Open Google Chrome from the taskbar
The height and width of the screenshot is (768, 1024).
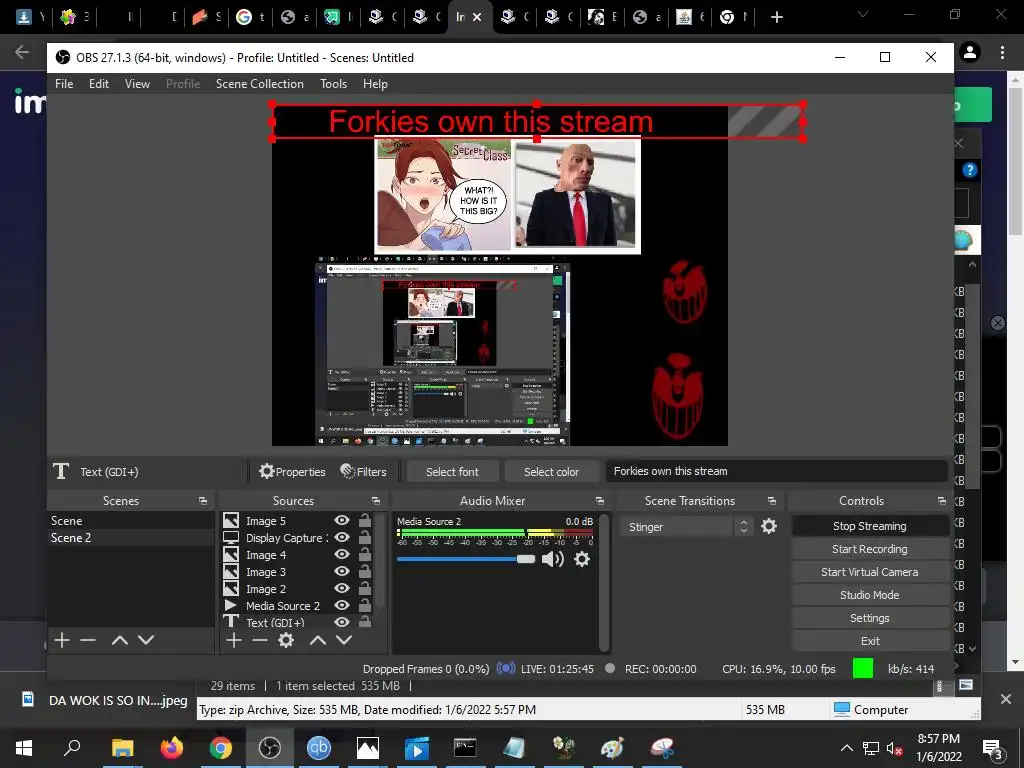click(x=221, y=747)
